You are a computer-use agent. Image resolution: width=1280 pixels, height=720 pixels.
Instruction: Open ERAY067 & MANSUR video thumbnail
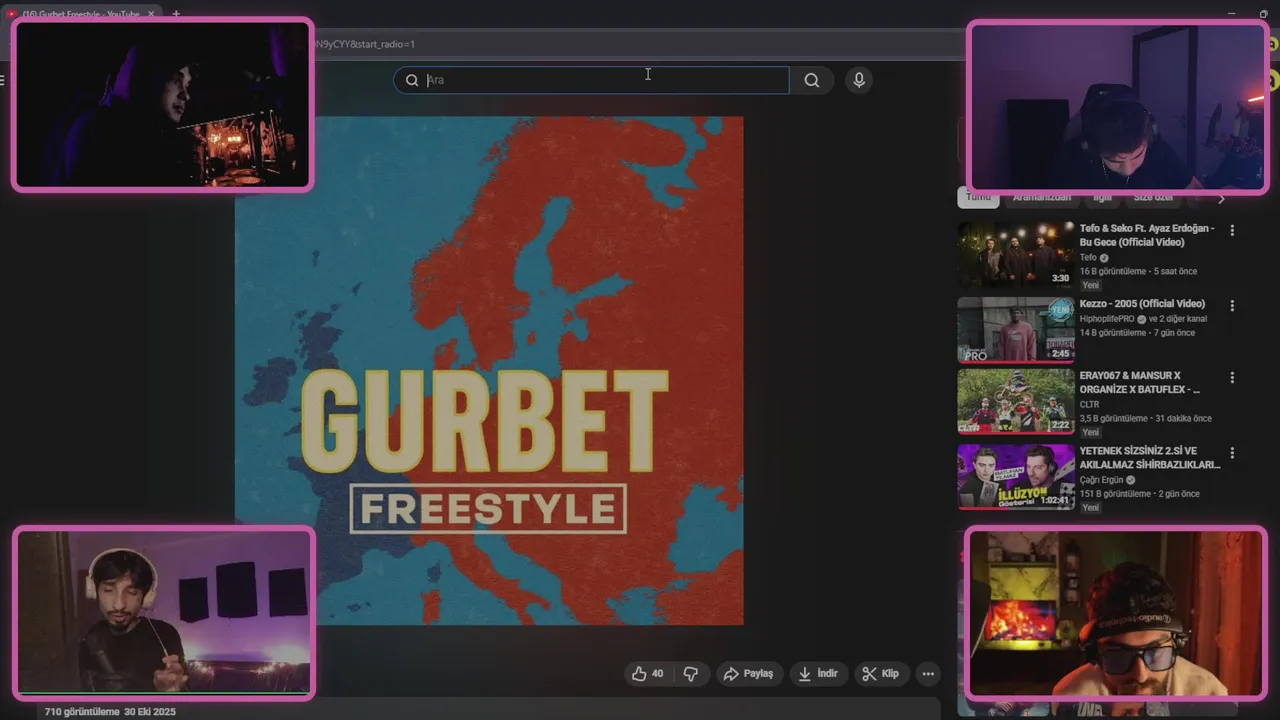[x=1016, y=402]
